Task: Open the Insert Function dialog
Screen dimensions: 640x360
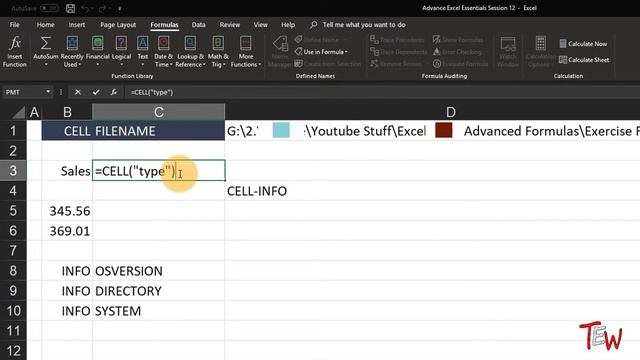Action: (15, 51)
